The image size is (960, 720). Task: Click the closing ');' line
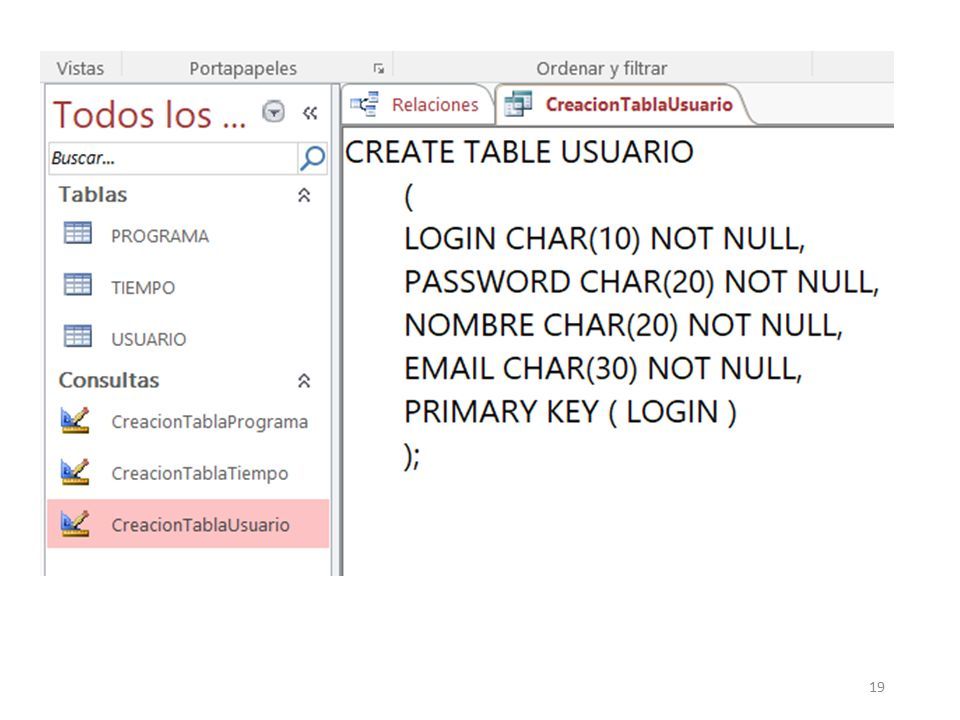click(x=412, y=456)
